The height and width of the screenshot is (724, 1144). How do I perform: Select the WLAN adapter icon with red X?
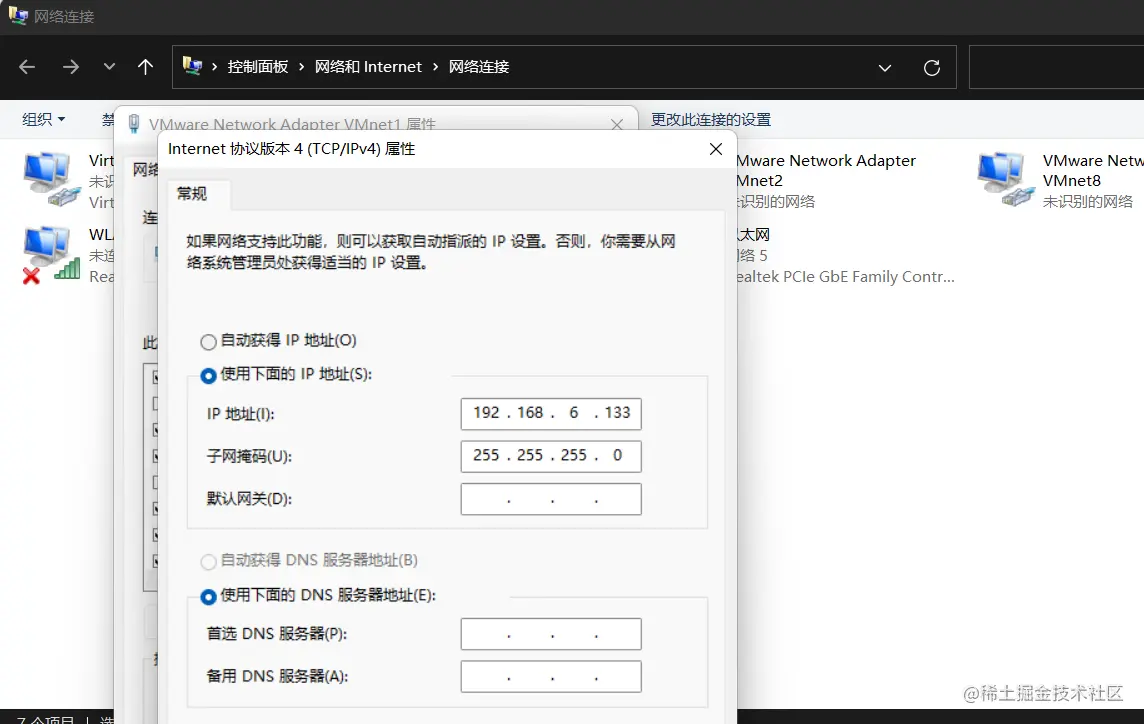coord(51,254)
